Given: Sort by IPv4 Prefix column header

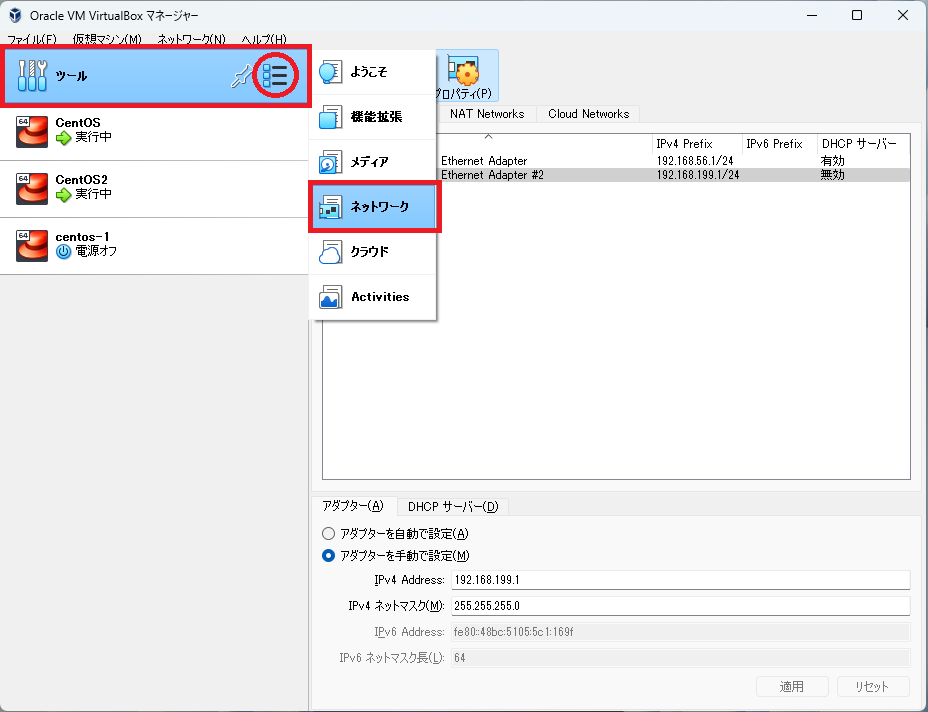Looking at the screenshot, I should click(x=697, y=144).
